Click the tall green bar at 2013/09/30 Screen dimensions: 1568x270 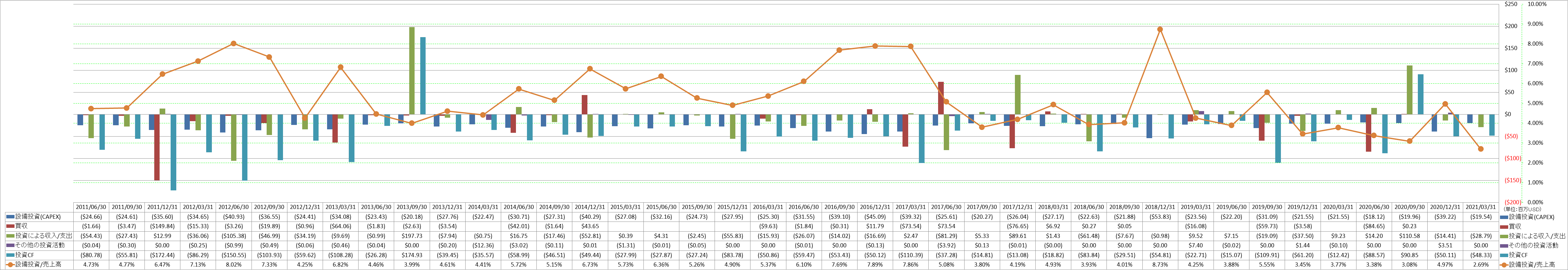click(411, 70)
